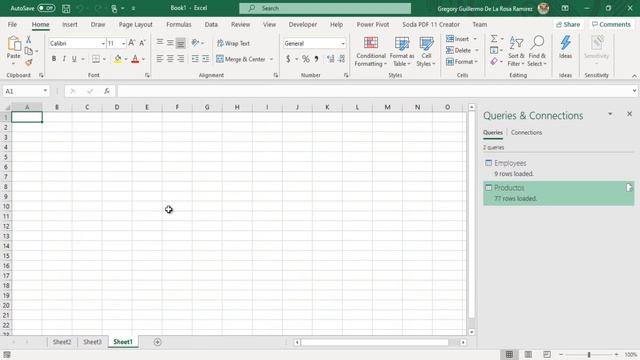Open the font size dropdown

click(x=123, y=43)
